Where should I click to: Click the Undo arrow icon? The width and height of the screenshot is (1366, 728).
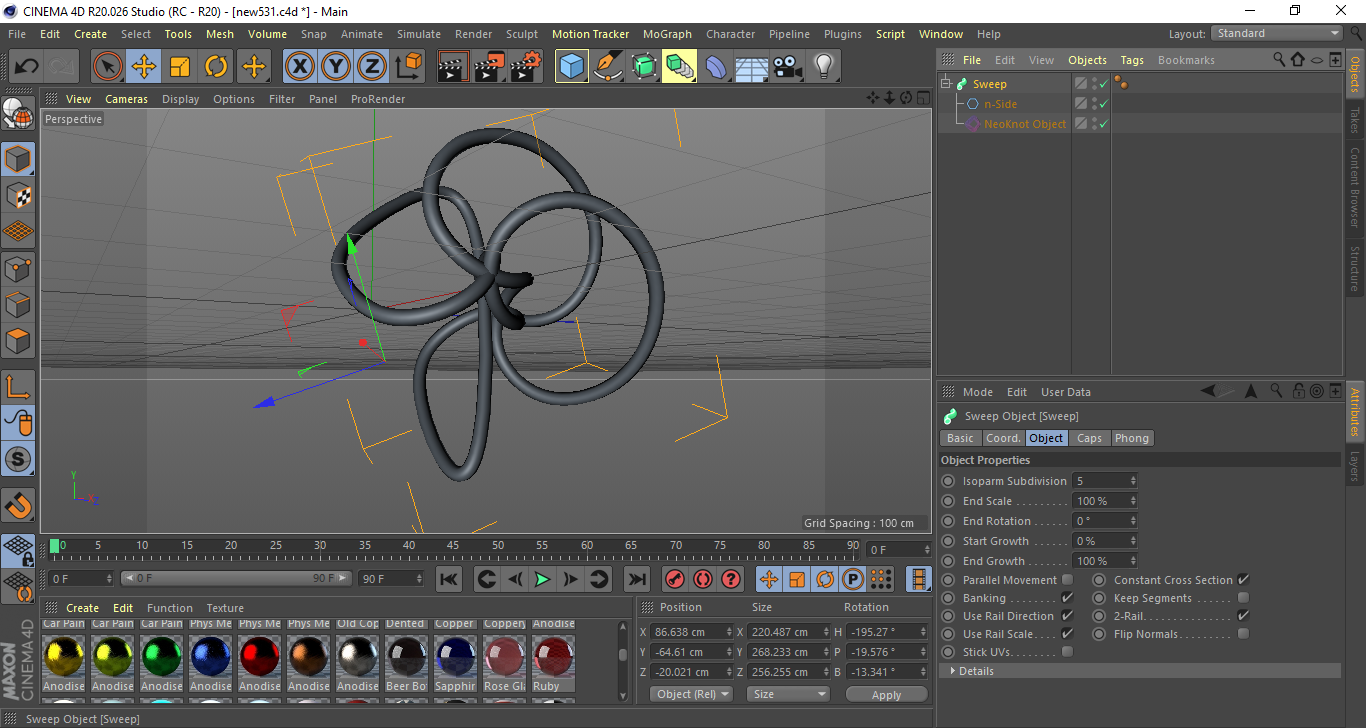click(x=27, y=67)
